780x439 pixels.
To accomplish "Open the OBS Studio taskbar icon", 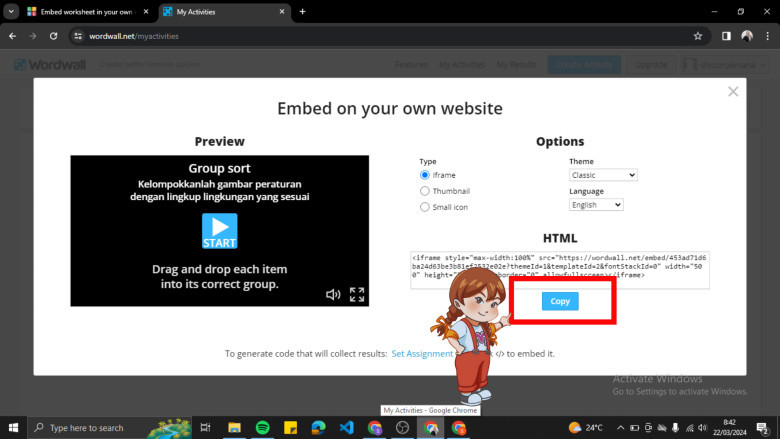I will click(402, 428).
